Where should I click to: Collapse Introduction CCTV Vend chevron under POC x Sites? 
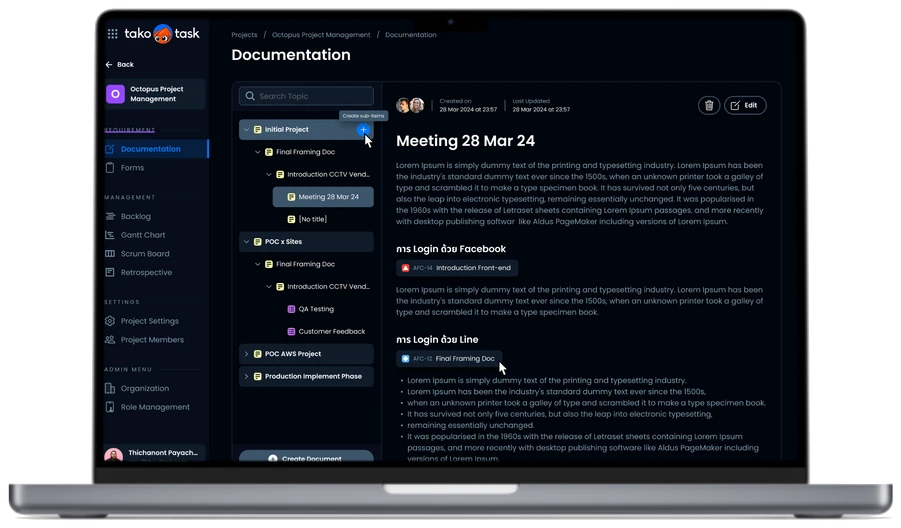pyautogui.click(x=269, y=287)
